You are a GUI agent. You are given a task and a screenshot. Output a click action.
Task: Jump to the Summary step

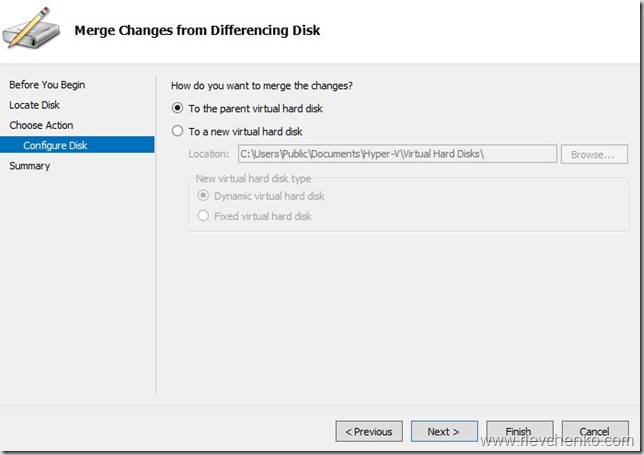coord(29,166)
